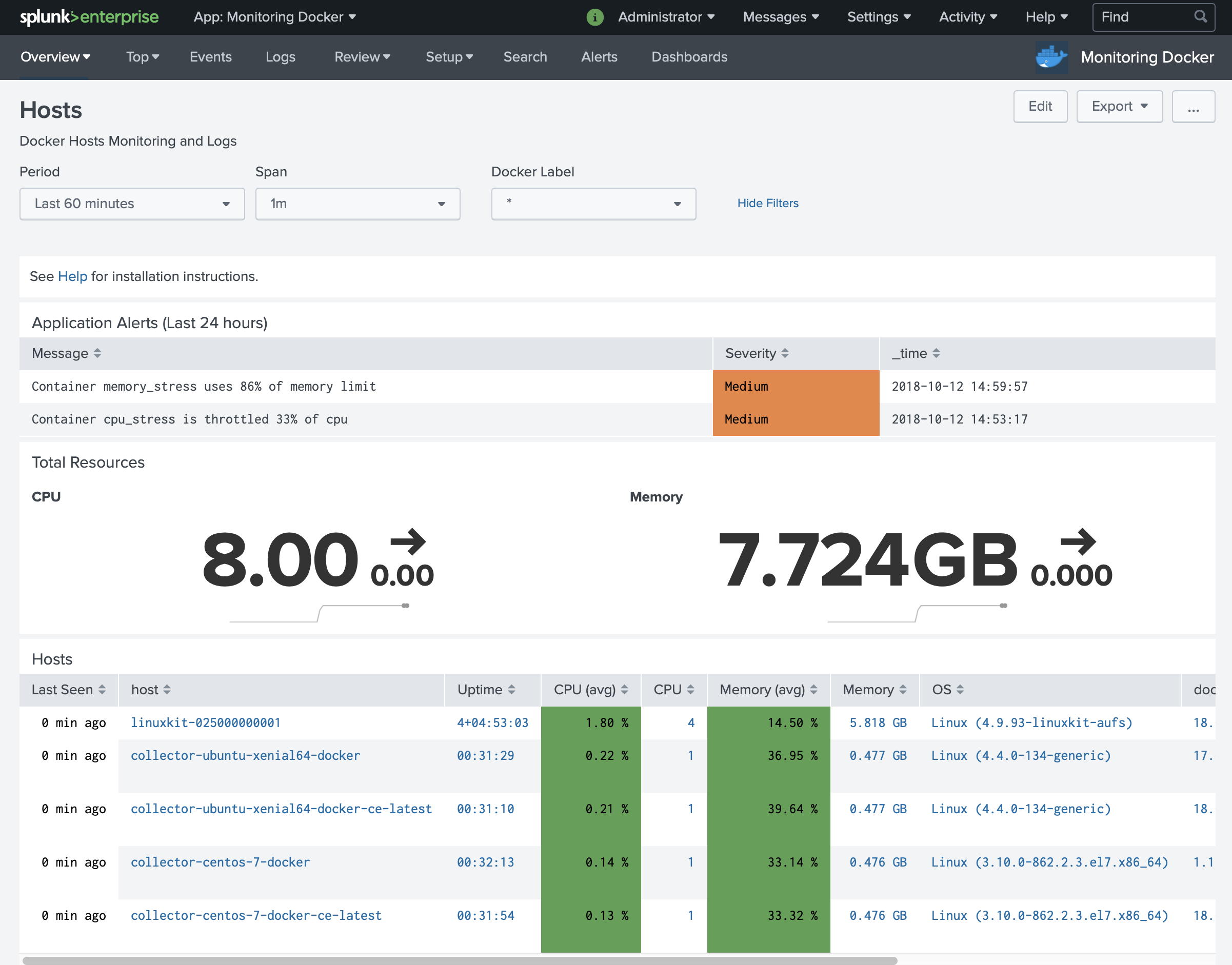Open host collector-centos-7-docker
This screenshot has height=965, width=1232.
[x=220, y=863]
